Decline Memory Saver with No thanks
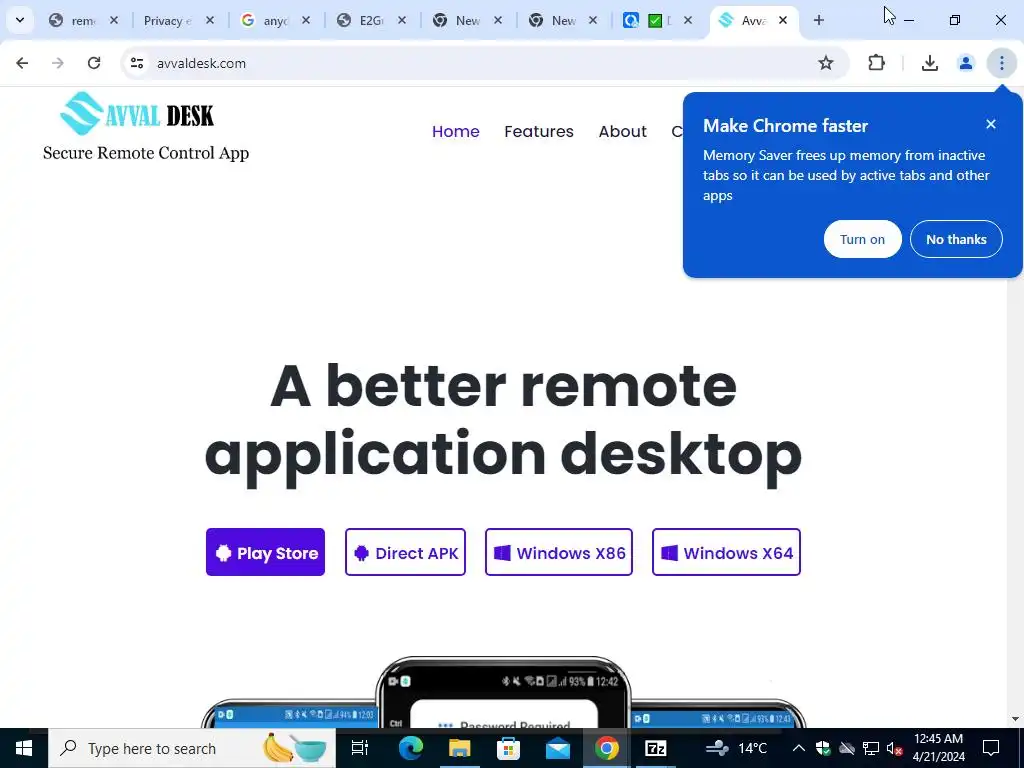 click(x=956, y=239)
